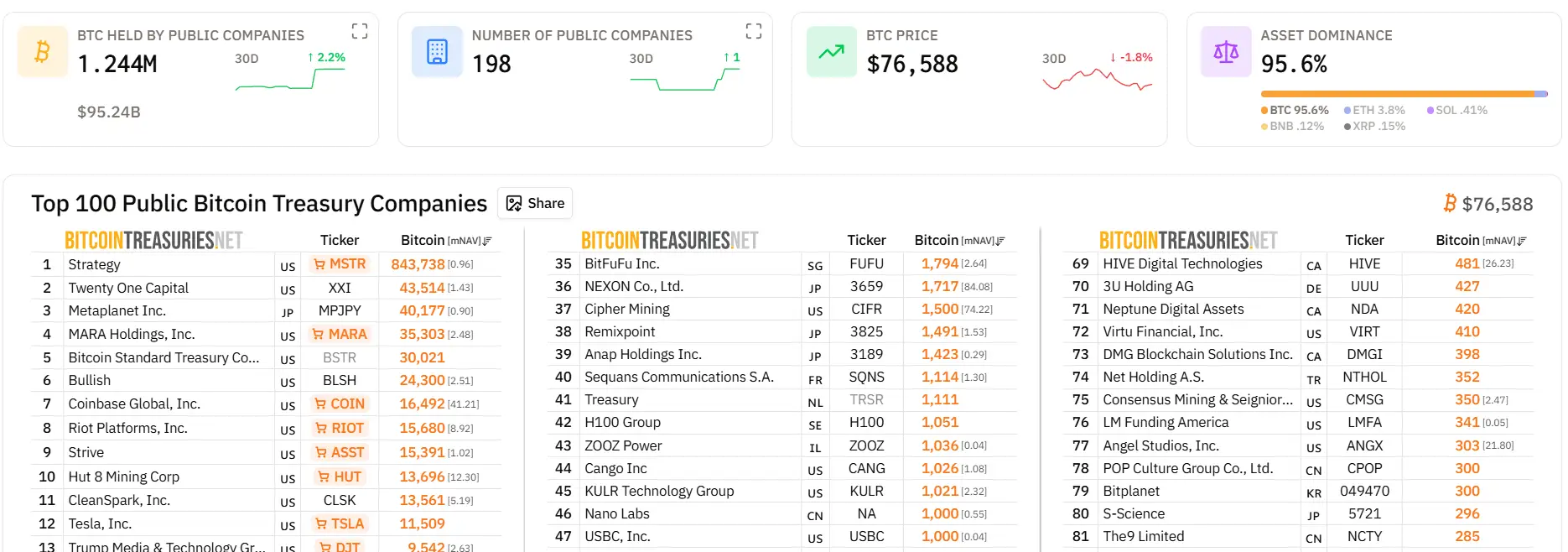Click the 30D sparkline in BTC Price card
Viewport: 1568px width, 552px height.
point(1098,81)
